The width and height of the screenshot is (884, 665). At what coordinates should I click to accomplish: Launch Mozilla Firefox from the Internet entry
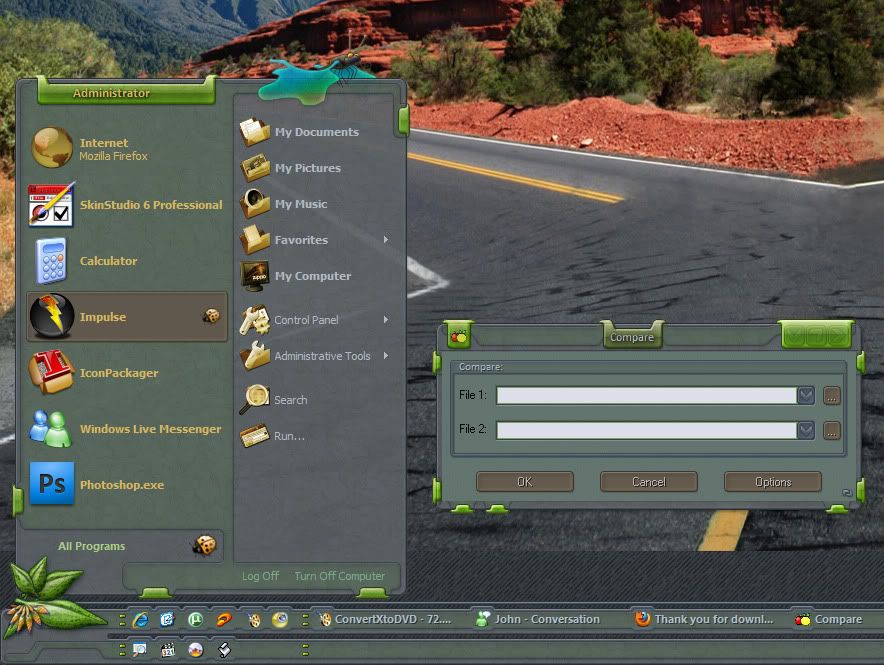(x=127, y=149)
